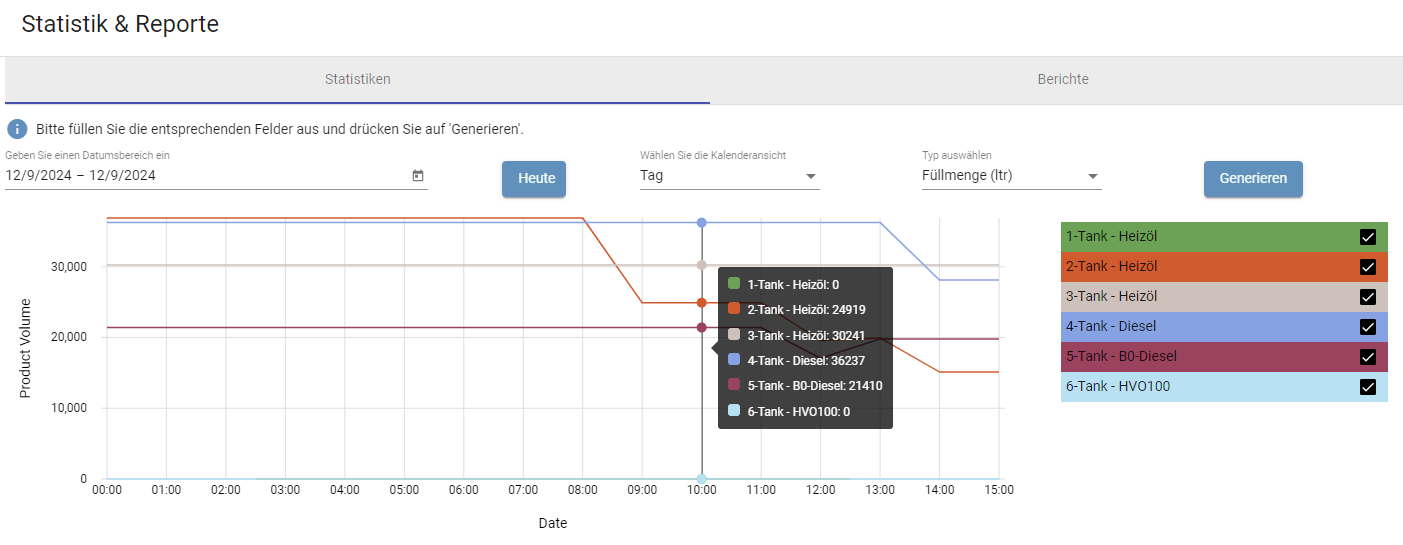
Task: Click the 20,000 y-axis label
Action: (69, 337)
